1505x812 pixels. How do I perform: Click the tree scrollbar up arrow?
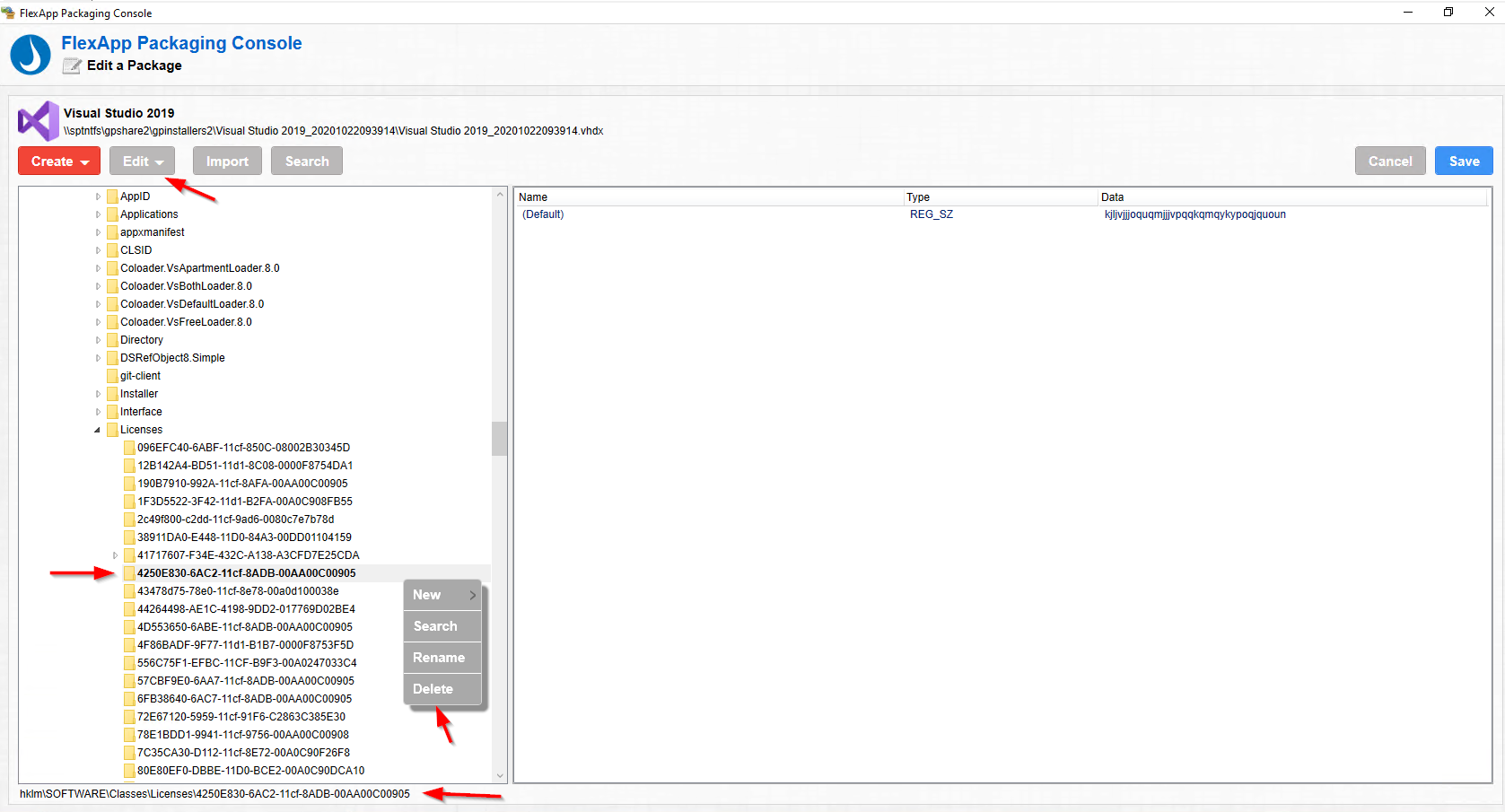click(x=500, y=195)
